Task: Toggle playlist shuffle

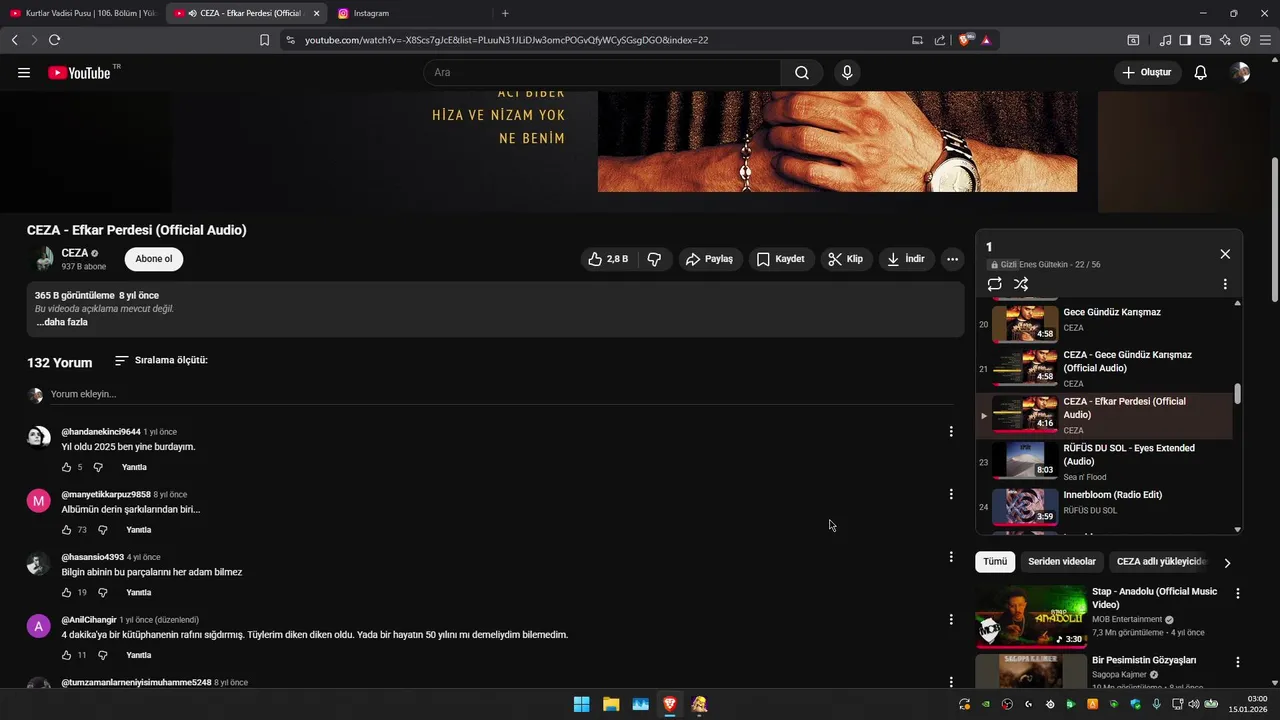Action: pyautogui.click(x=1021, y=284)
